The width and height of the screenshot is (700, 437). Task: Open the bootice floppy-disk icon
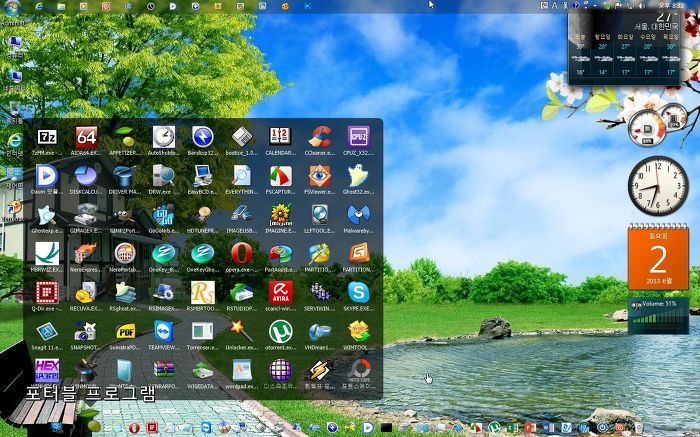242,137
